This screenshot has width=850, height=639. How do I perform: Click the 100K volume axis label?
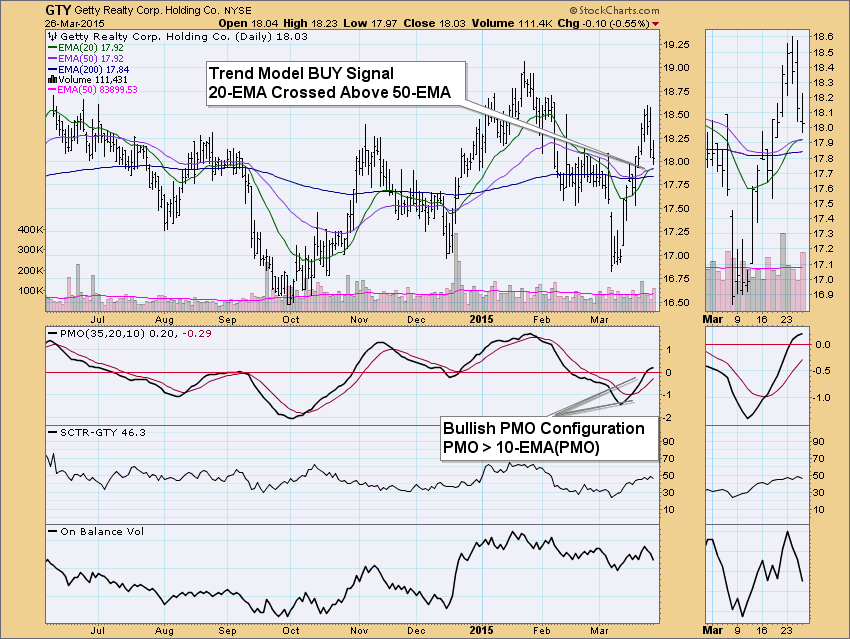[x=30, y=291]
